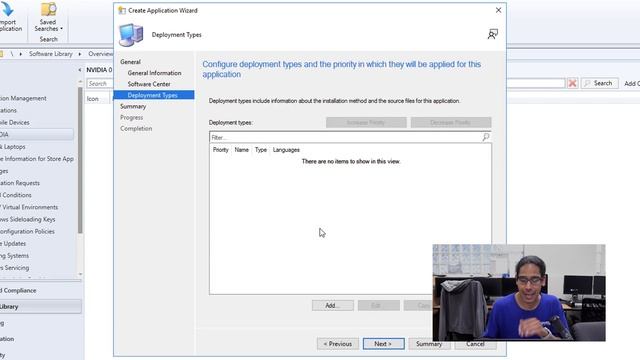Image resolution: width=640 pixels, height=360 pixels.
Task: Sort by the Name column header
Action: pyautogui.click(x=242, y=150)
